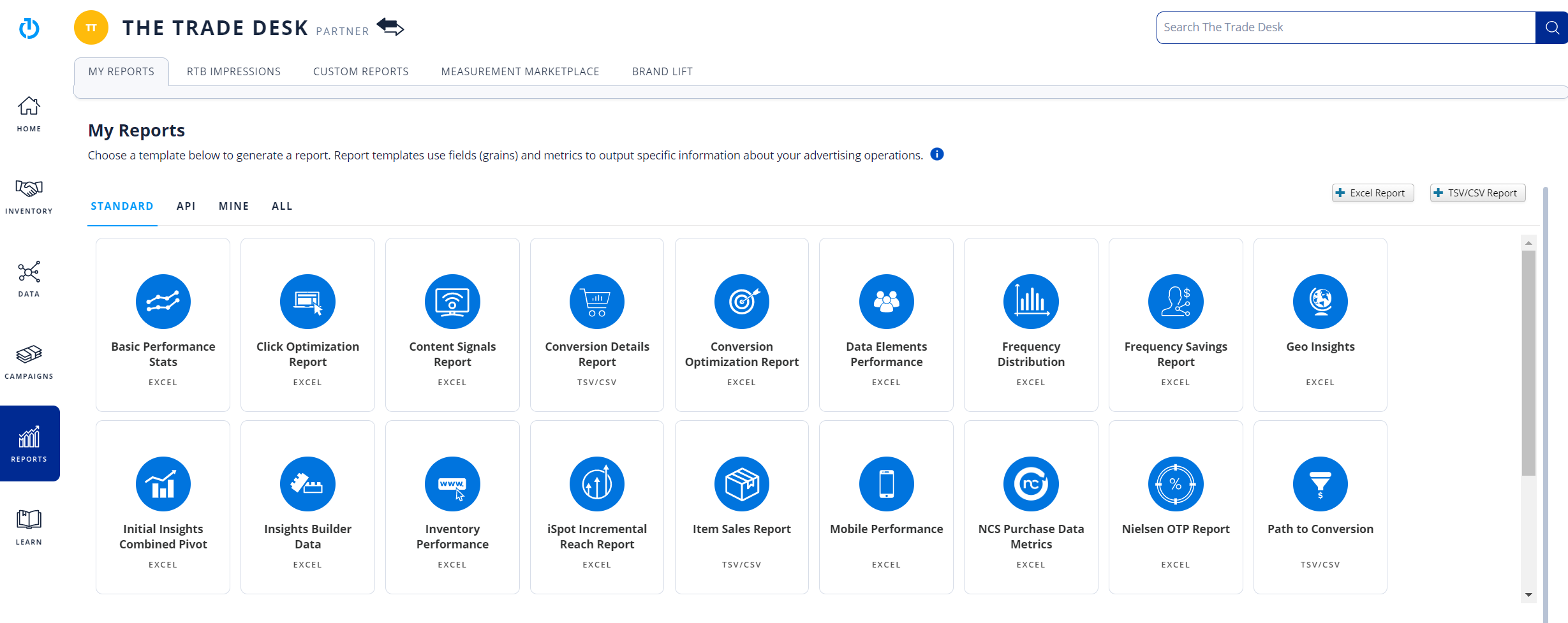
Task: Click the search magnifier button
Action: (x=1552, y=27)
